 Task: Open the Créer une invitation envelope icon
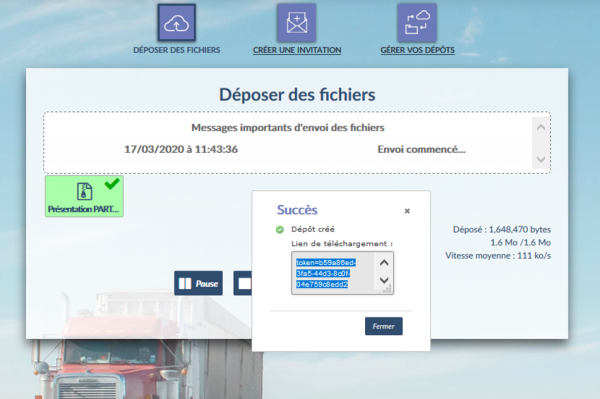297,23
